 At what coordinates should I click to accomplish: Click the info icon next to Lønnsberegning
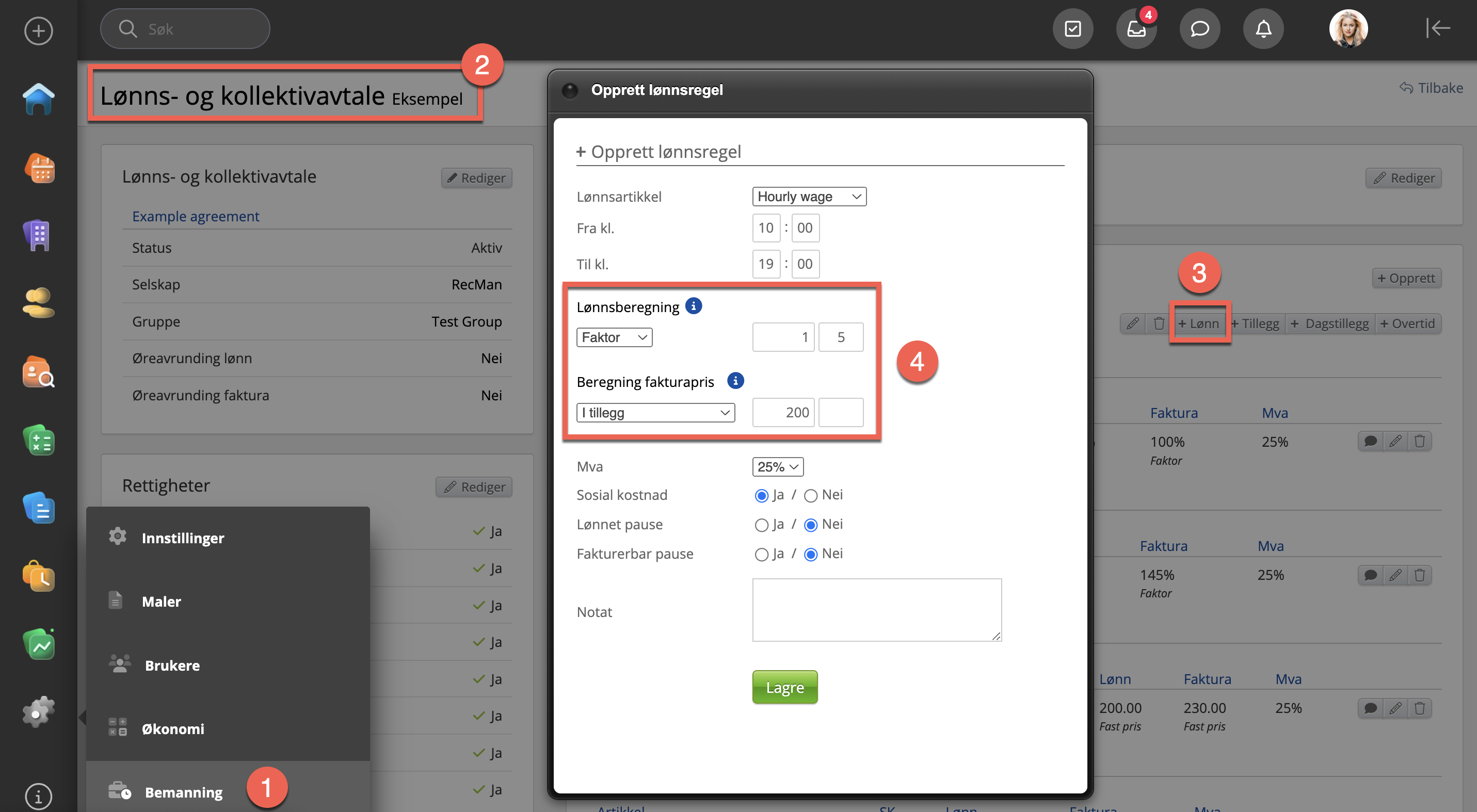pyautogui.click(x=694, y=306)
